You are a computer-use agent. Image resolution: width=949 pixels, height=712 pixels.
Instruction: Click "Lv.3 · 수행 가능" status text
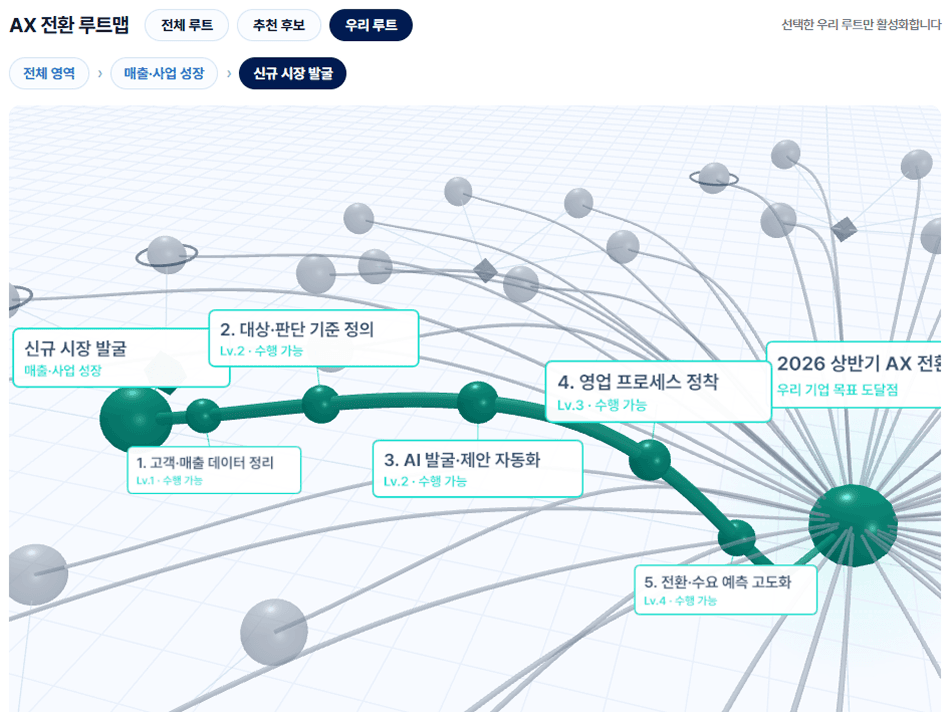602,405
